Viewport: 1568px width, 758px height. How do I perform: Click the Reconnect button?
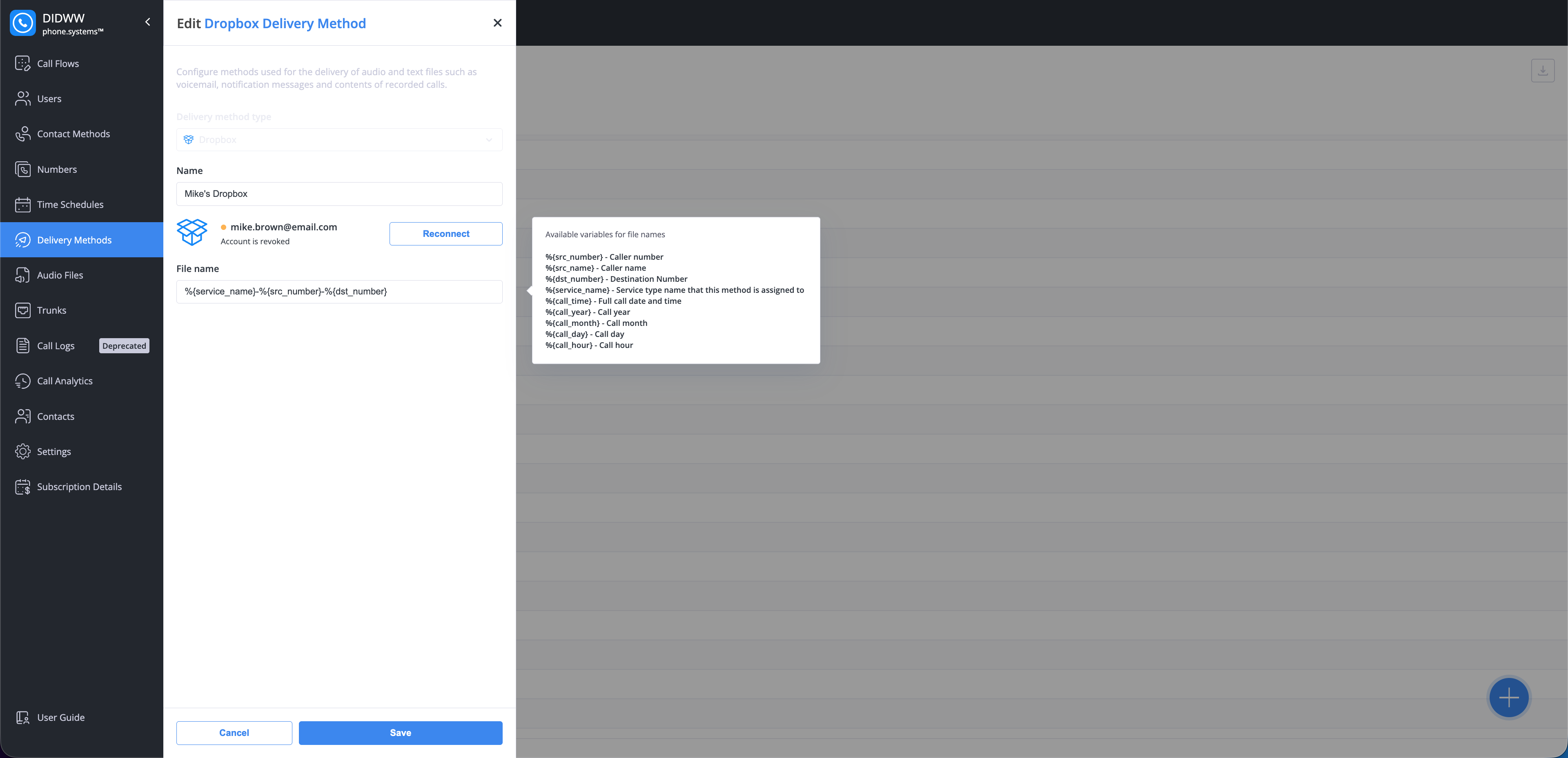tap(445, 234)
